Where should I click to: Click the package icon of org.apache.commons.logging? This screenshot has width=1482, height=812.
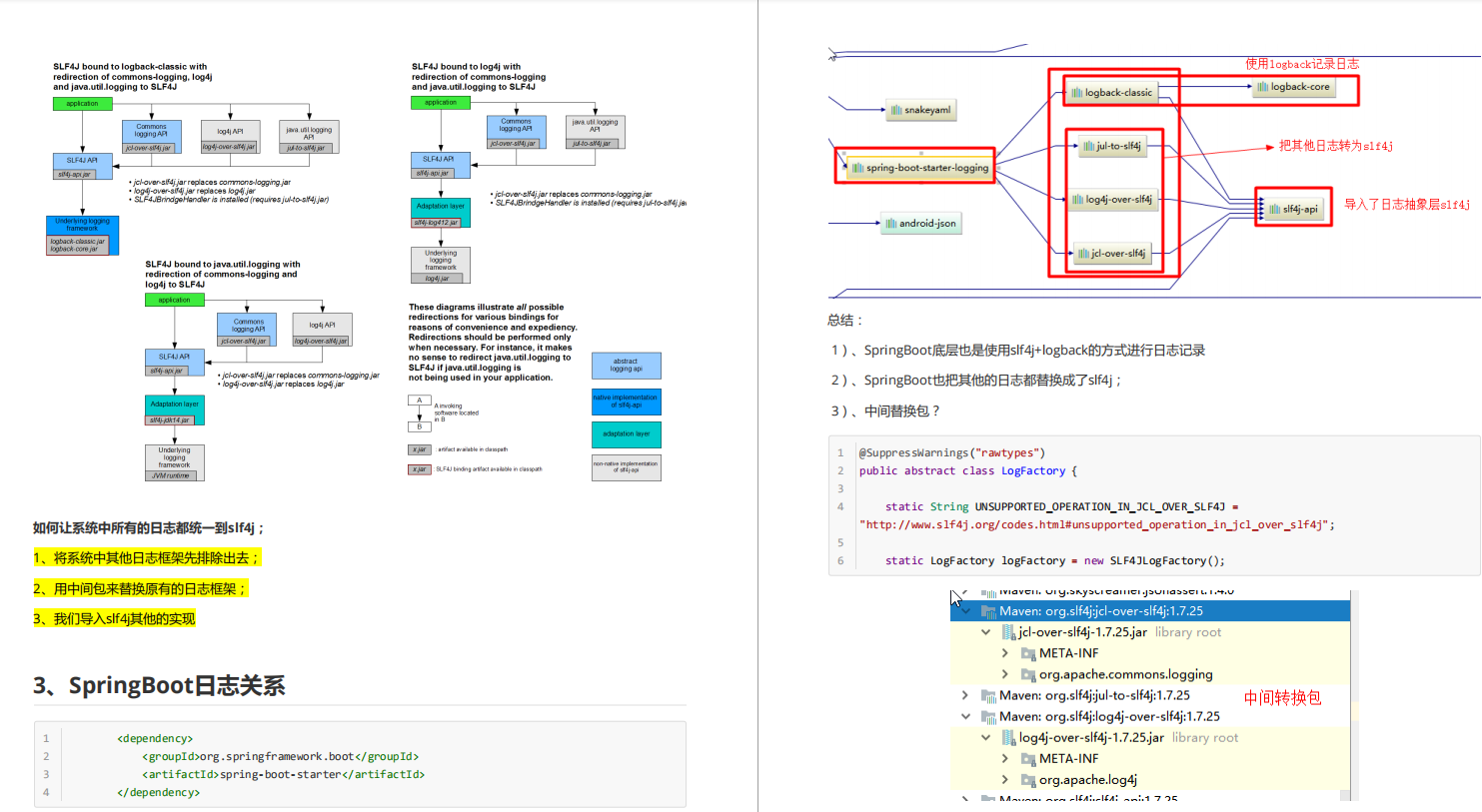(1028, 674)
